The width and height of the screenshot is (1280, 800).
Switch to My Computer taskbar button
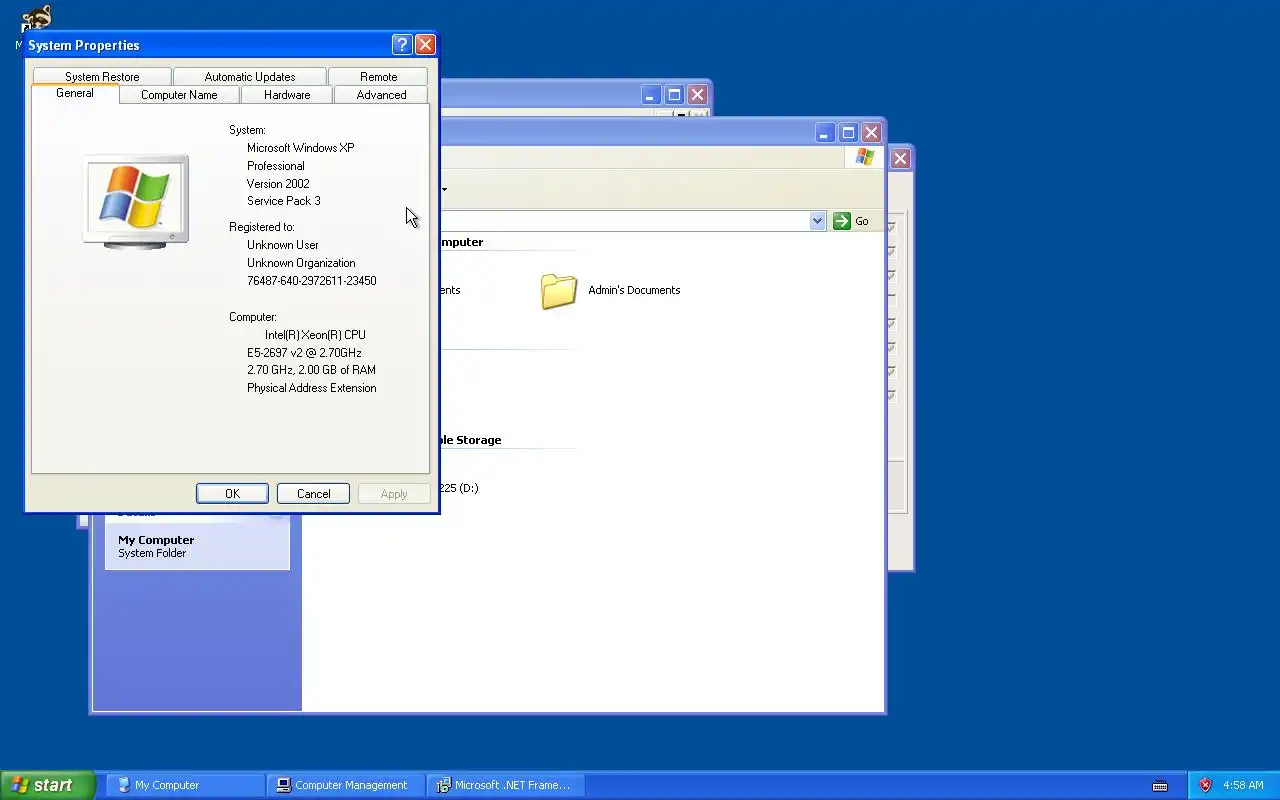click(185, 785)
